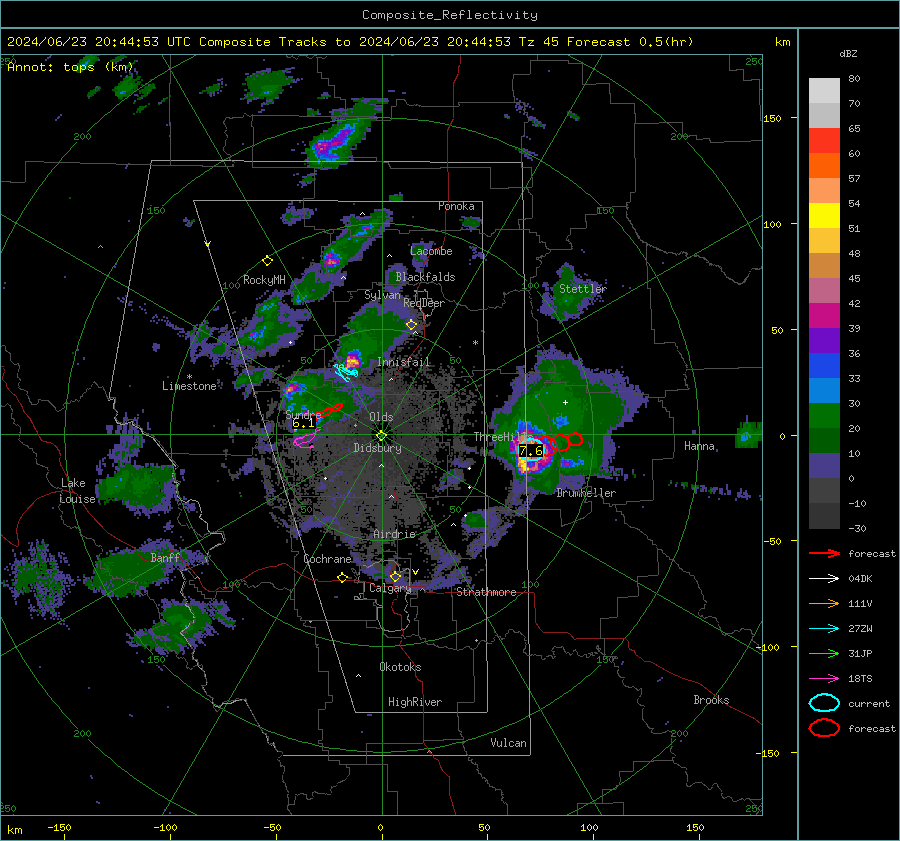Image resolution: width=900 pixels, height=841 pixels.
Task: Click the yellow diamond marker below Cochrane
Action: [342, 578]
